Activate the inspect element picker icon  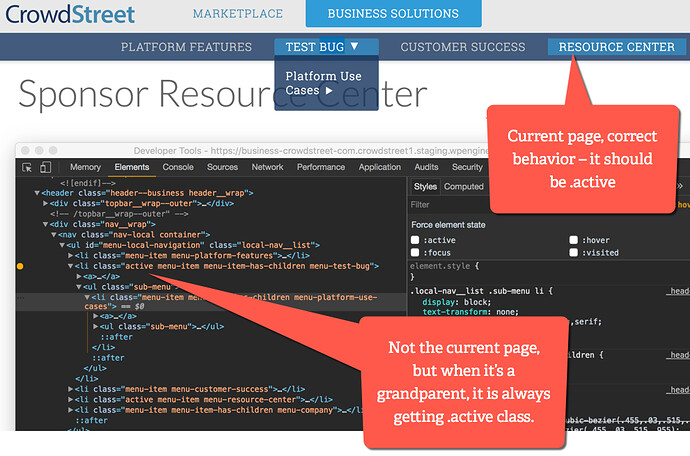click(x=27, y=167)
